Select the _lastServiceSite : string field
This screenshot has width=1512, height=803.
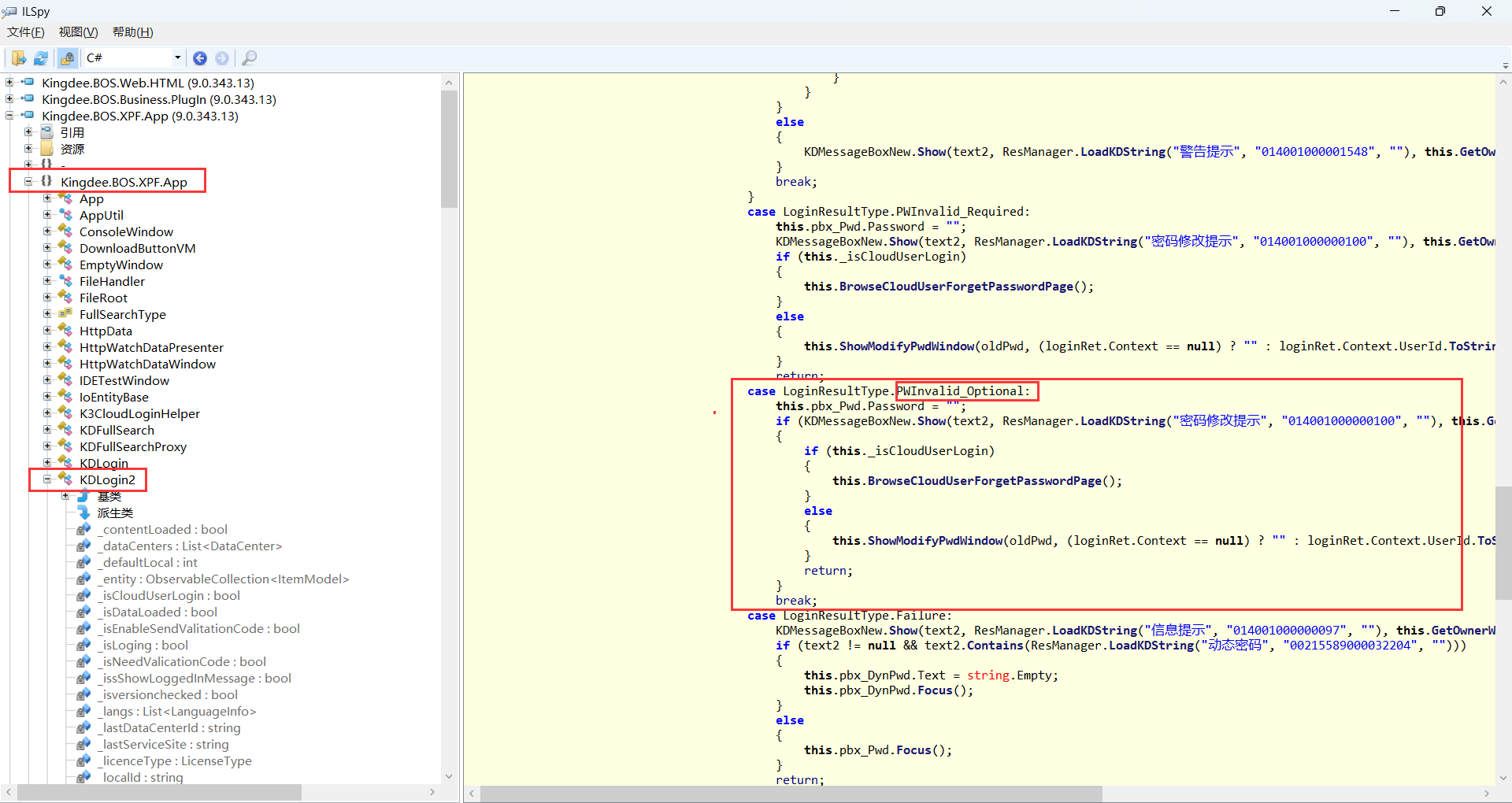(x=163, y=744)
